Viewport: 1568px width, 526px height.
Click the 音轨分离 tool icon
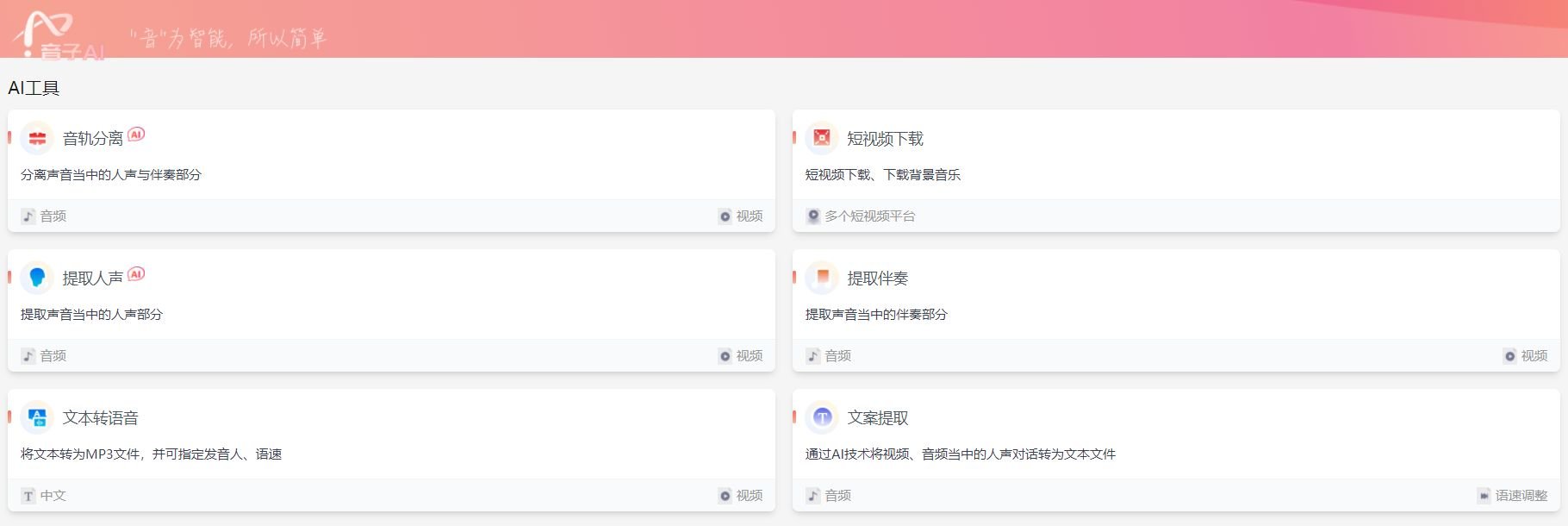(36, 137)
